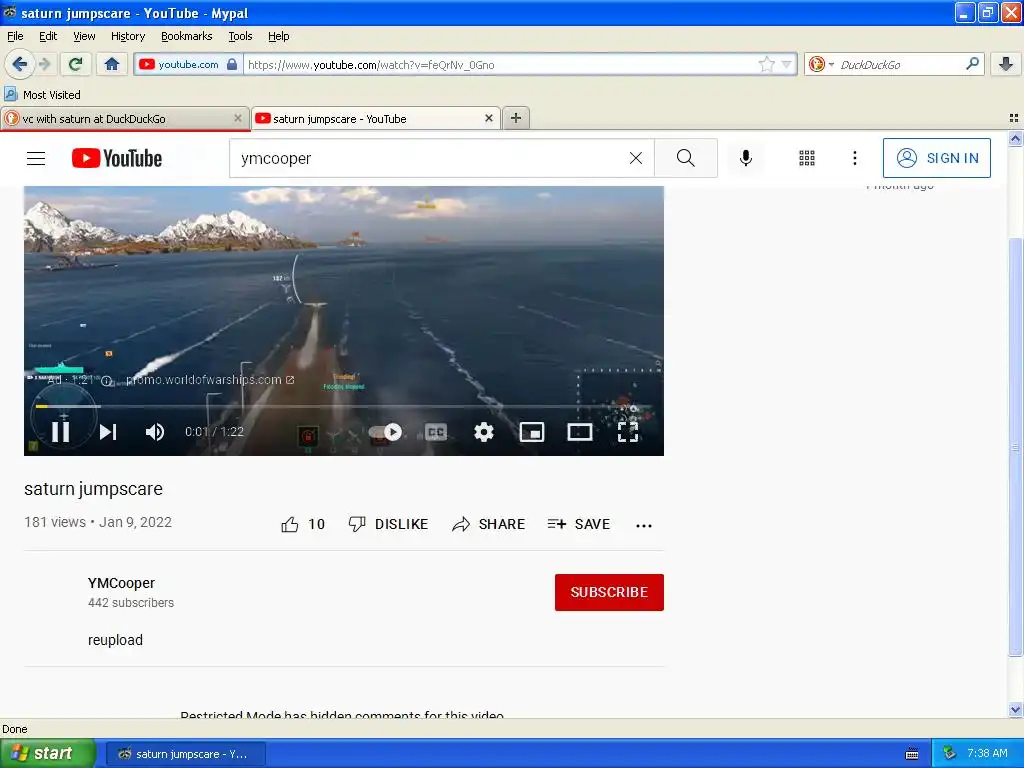Screen dimensions: 1024x768
Task: Close the 'vc with saturn' tab
Action: (x=238, y=118)
